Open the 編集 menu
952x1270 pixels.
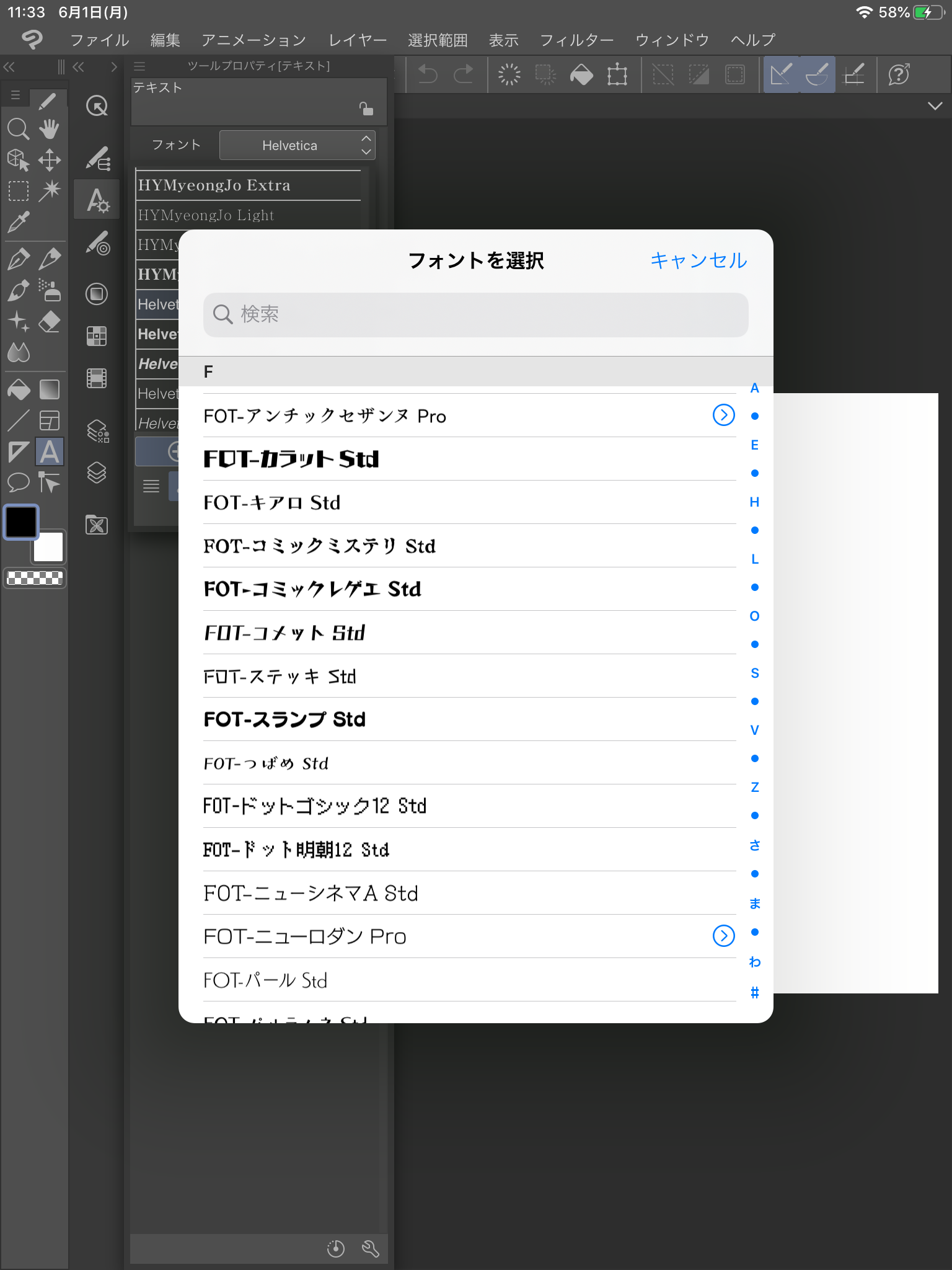[165, 40]
